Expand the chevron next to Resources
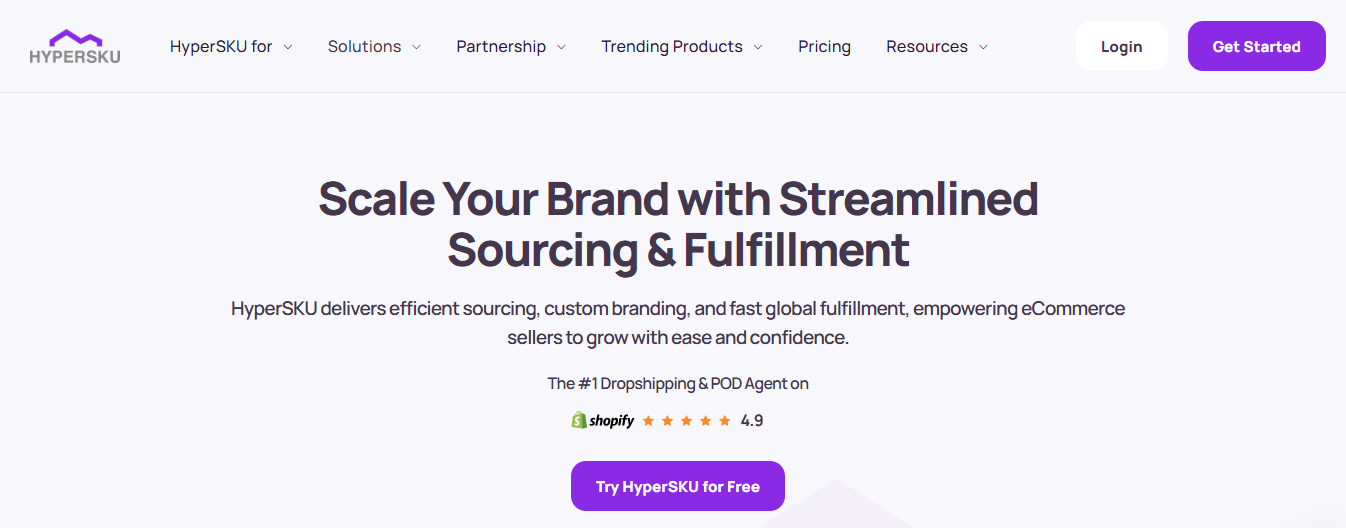The width and height of the screenshot is (1346, 528). (983, 47)
